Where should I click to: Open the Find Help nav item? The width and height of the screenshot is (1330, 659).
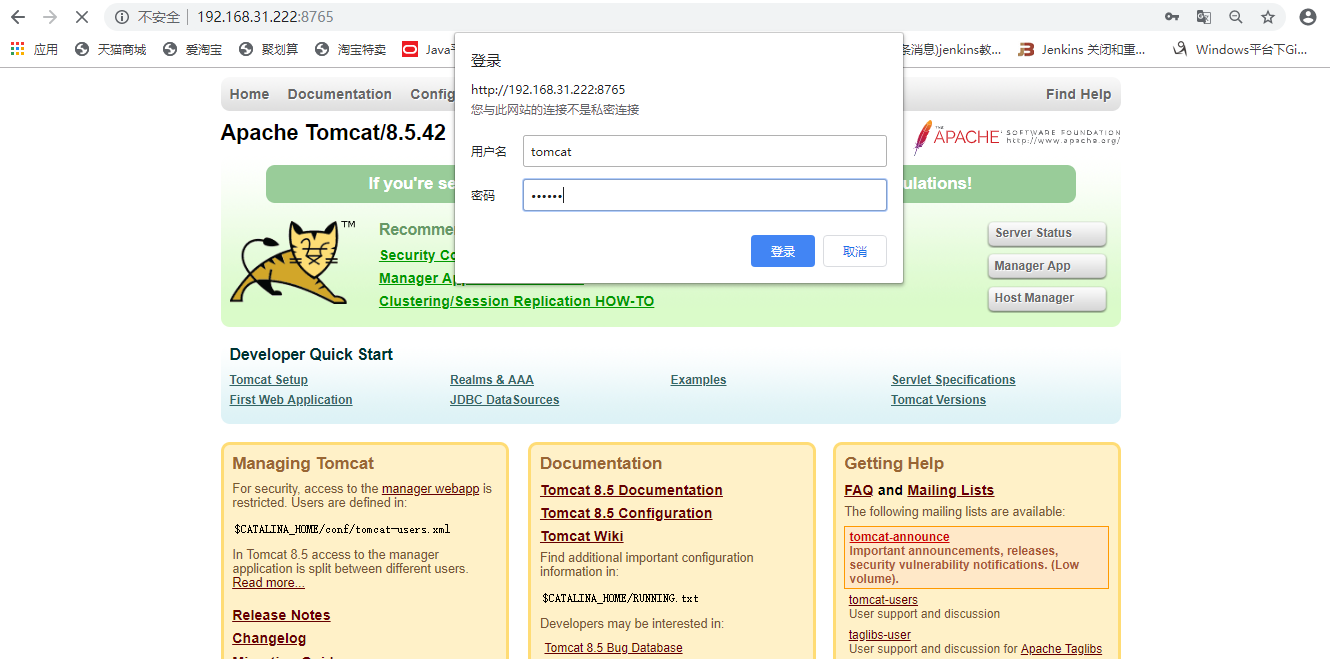[1078, 94]
